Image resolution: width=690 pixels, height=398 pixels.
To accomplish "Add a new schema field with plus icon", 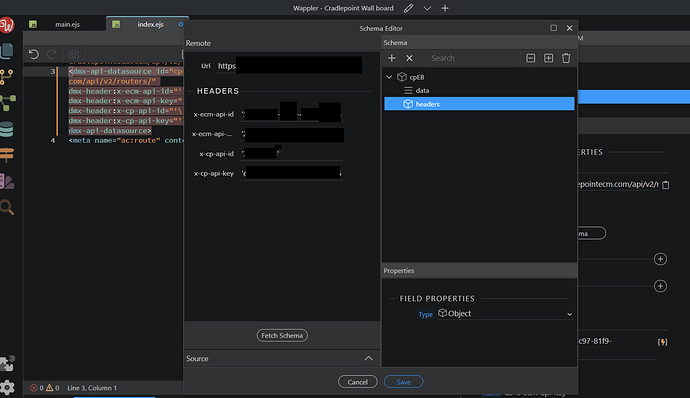I will click(392, 58).
